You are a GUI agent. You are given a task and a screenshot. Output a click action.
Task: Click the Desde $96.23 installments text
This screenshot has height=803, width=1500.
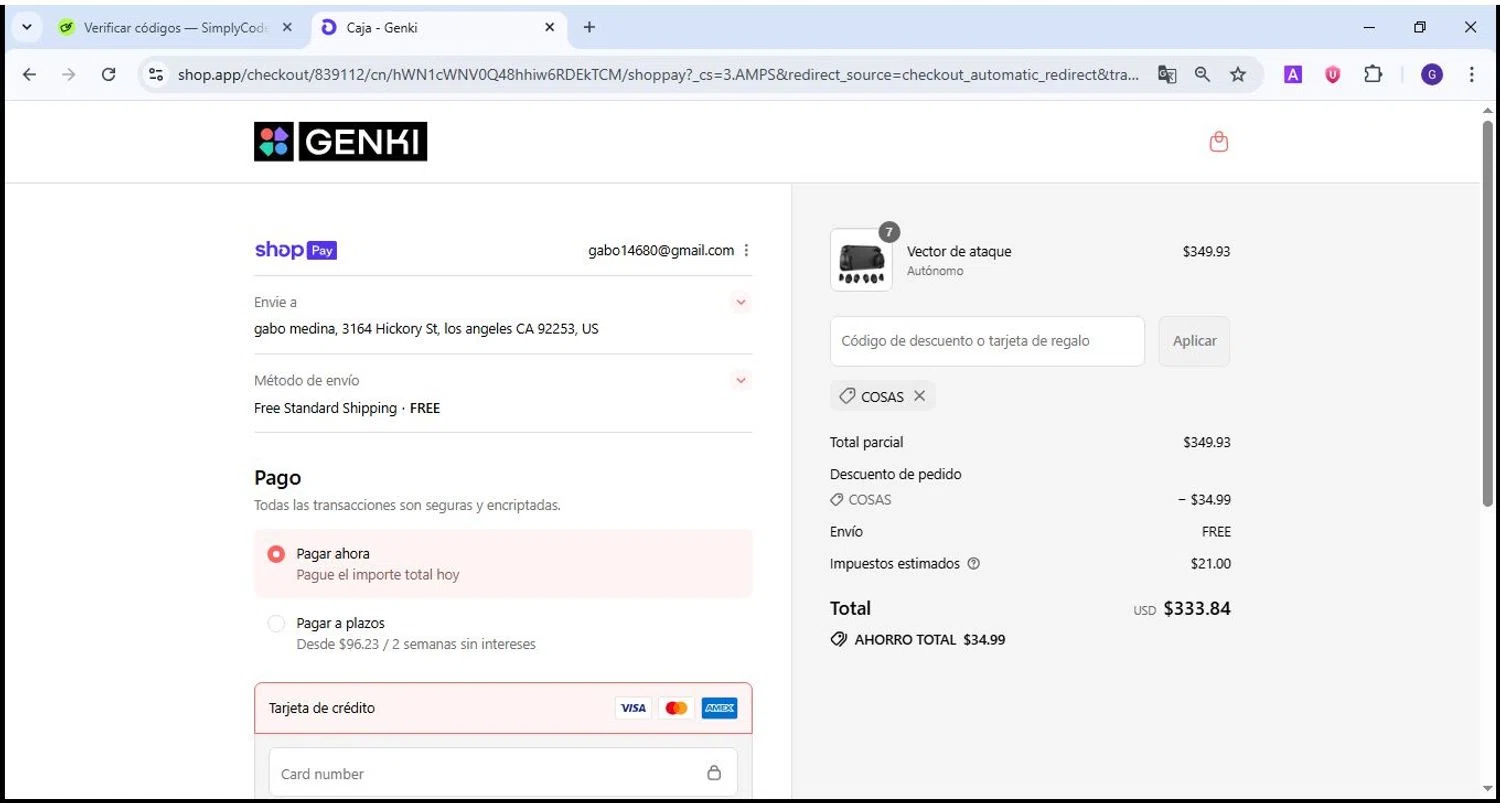(416, 644)
